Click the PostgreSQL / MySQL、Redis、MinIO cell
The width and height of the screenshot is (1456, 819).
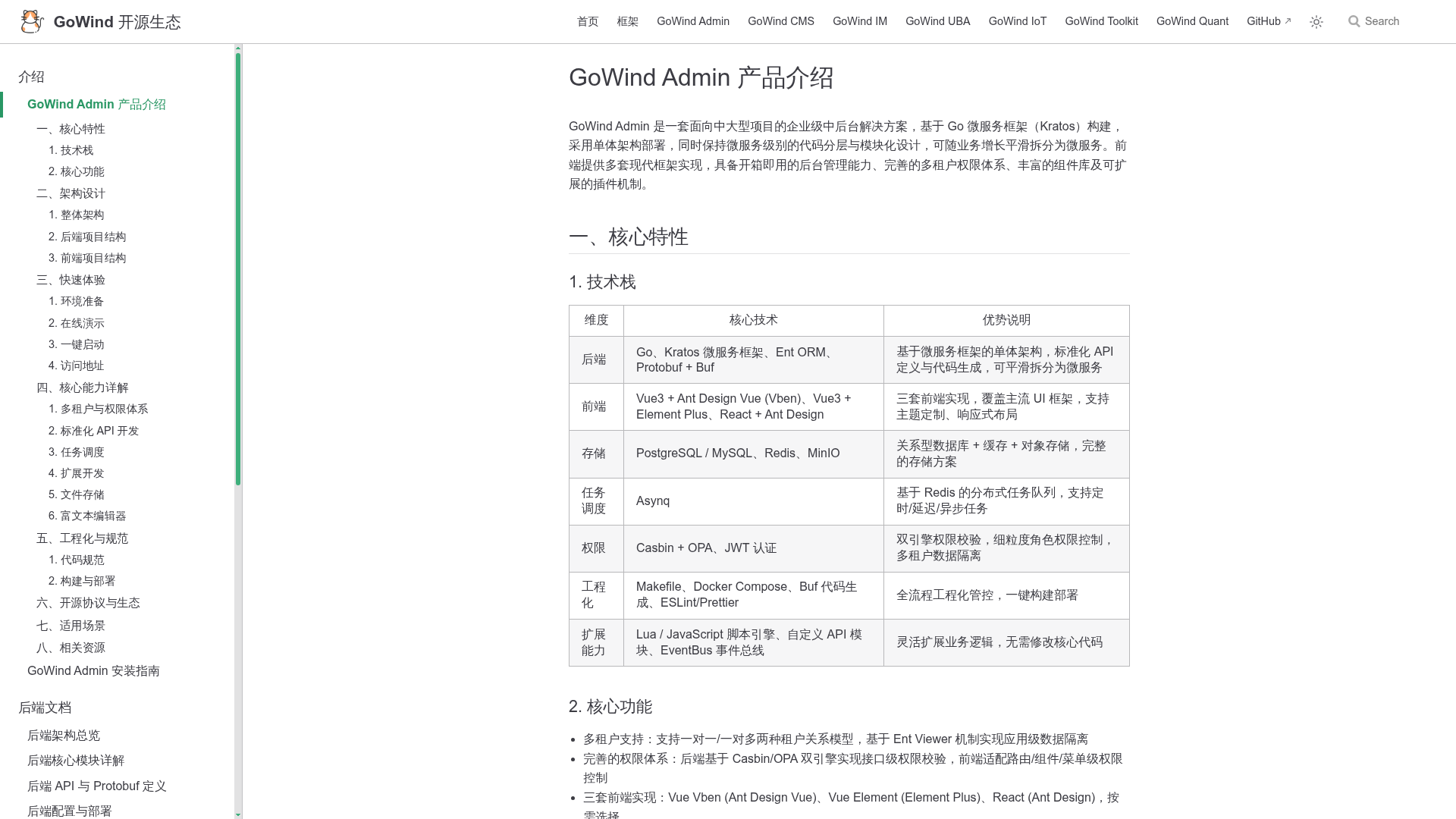753,453
